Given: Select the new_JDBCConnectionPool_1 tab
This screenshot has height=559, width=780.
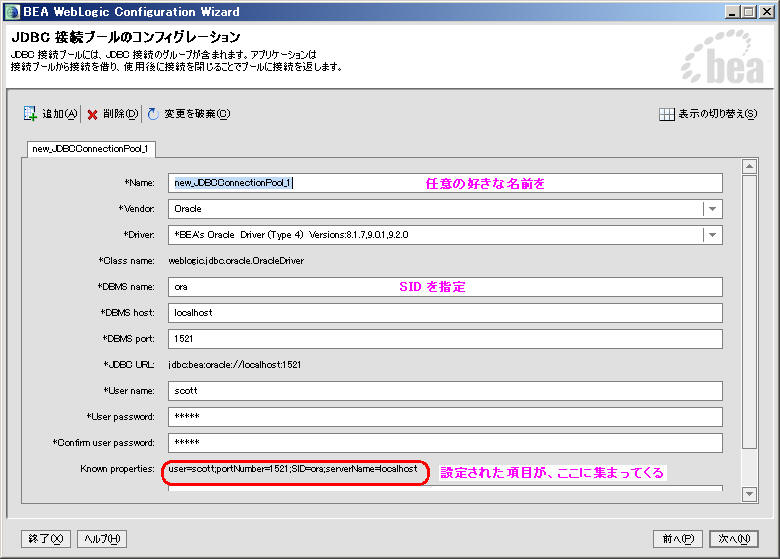Looking at the screenshot, I should (x=90, y=149).
